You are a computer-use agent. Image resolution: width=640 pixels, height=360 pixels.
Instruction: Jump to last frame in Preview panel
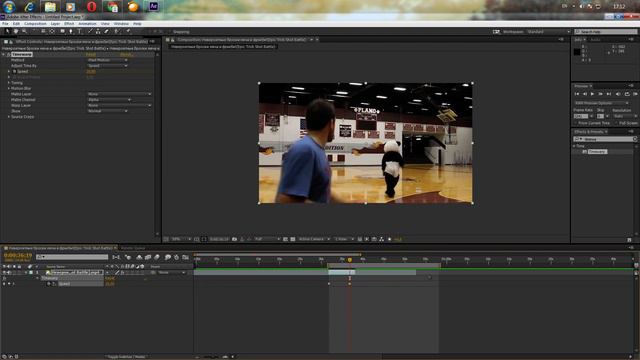609,94
